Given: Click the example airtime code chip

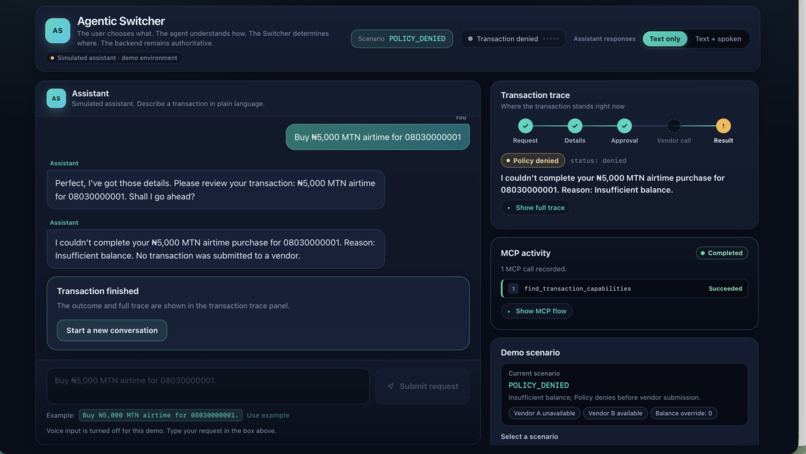Looking at the screenshot, I should click(160, 415).
